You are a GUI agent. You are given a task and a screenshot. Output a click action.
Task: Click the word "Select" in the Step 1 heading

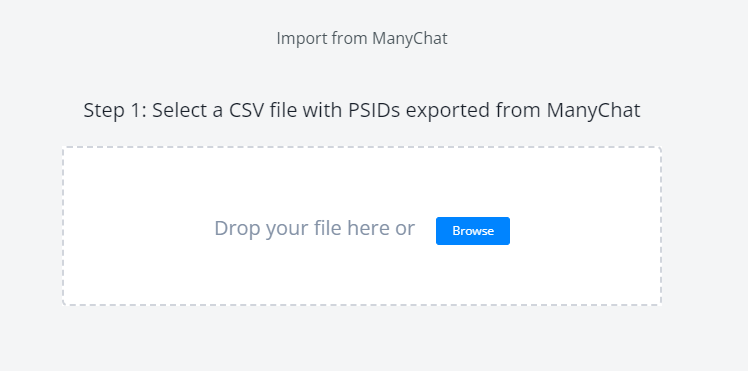180,110
